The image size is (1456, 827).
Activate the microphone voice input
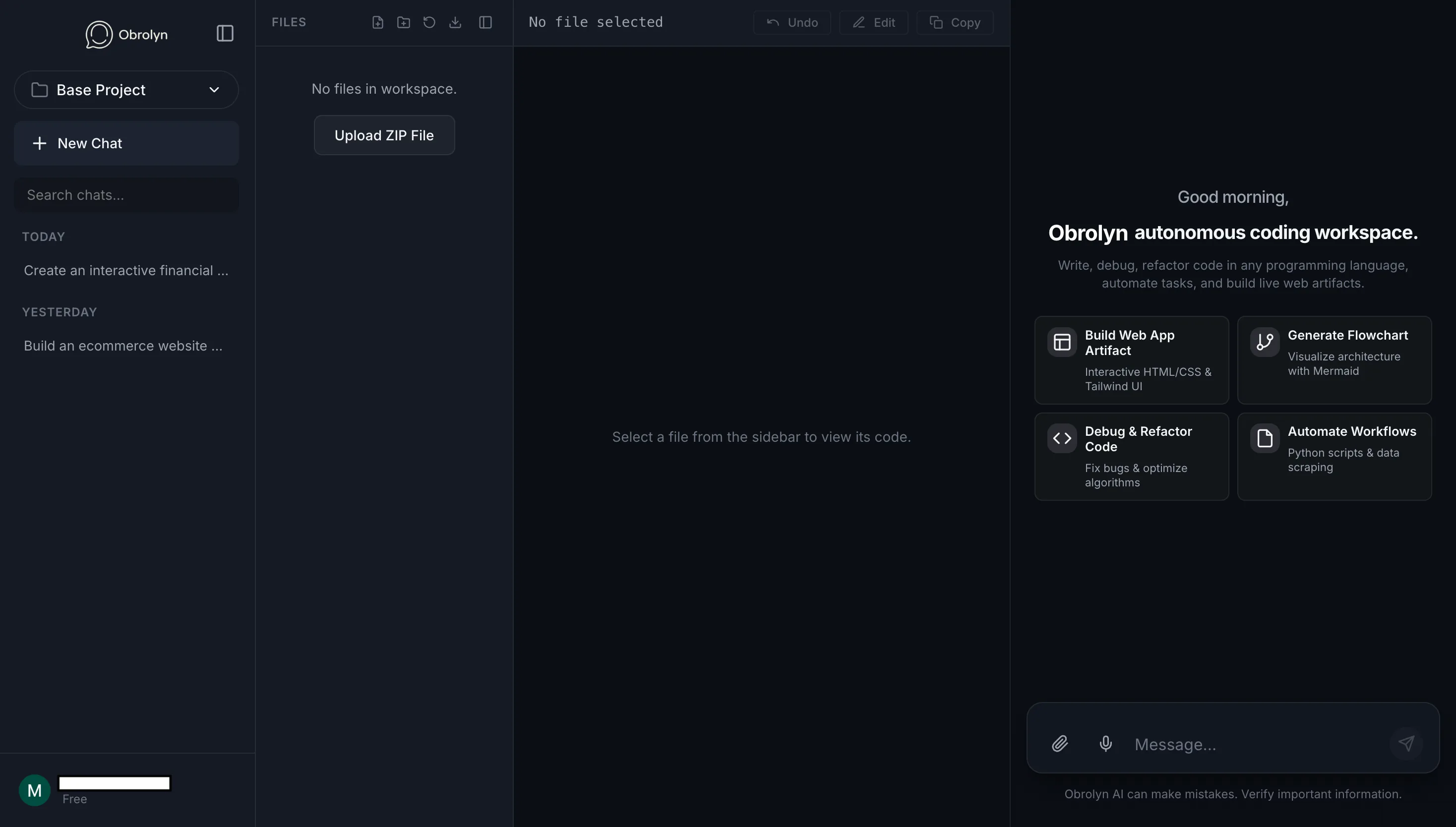[x=1105, y=744]
